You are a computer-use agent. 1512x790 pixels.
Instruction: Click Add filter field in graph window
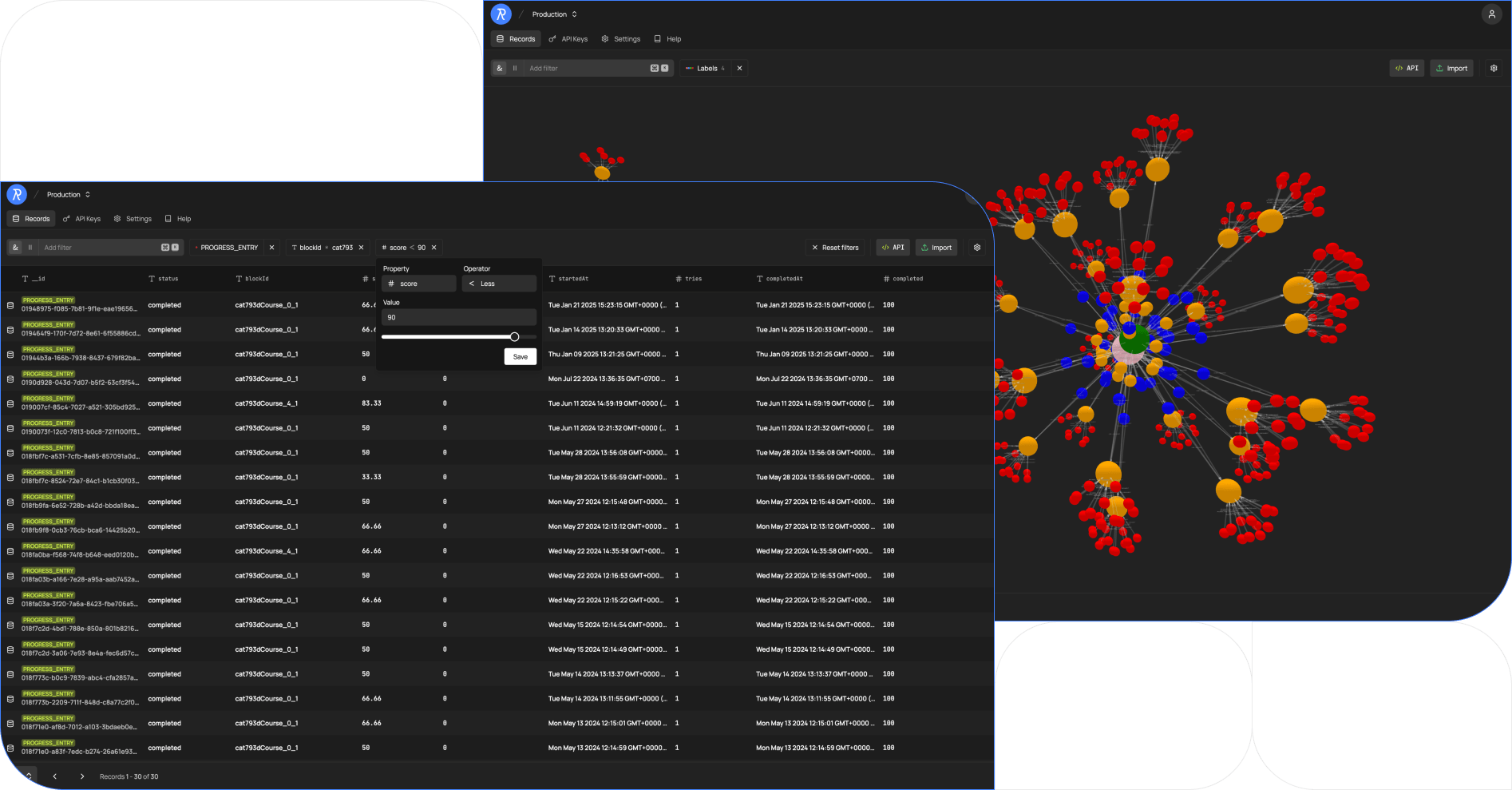pyautogui.click(x=587, y=69)
